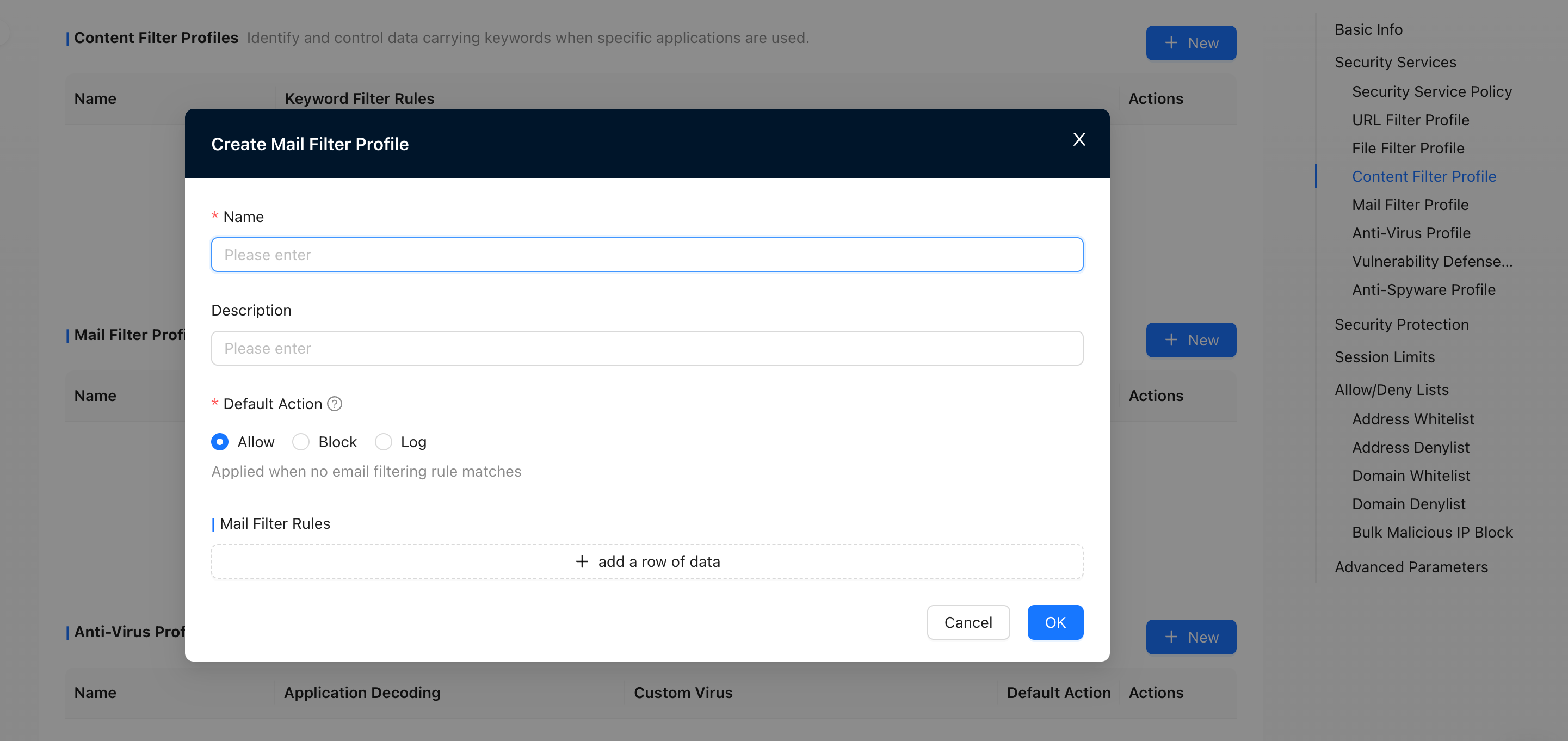Go to Session Limits section
Image resolution: width=1568 pixels, height=741 pixels.
[x=1384, y=357]
